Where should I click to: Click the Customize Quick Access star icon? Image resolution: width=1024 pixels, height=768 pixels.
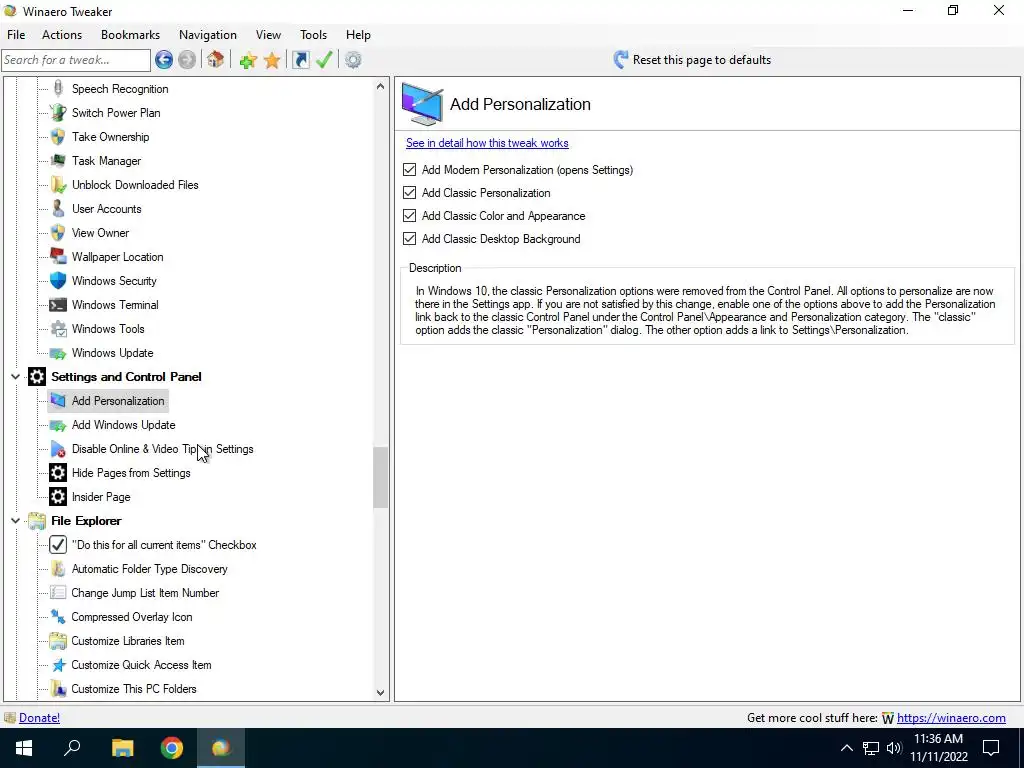coord(58,665)
